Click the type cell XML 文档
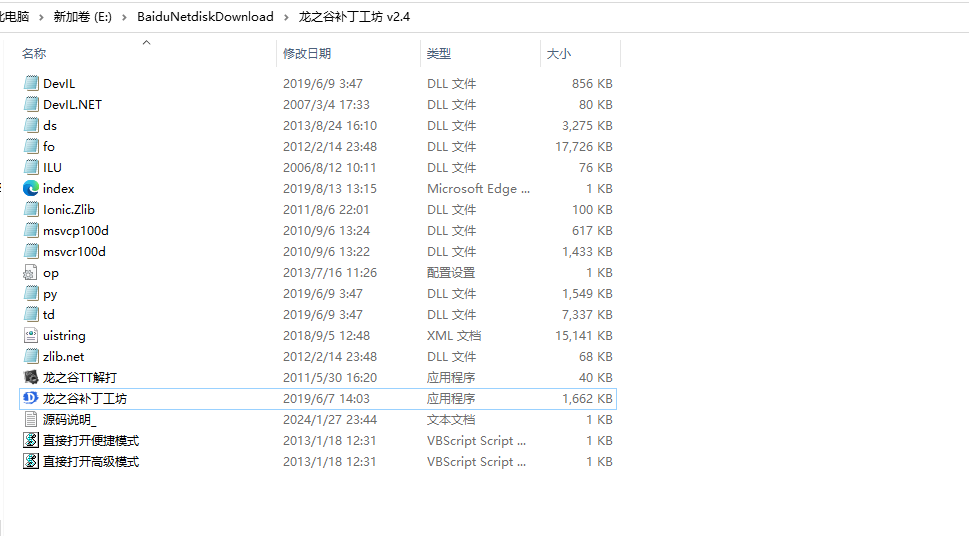Viewport: 969px width, 536px height. click(x=454, y=336)
